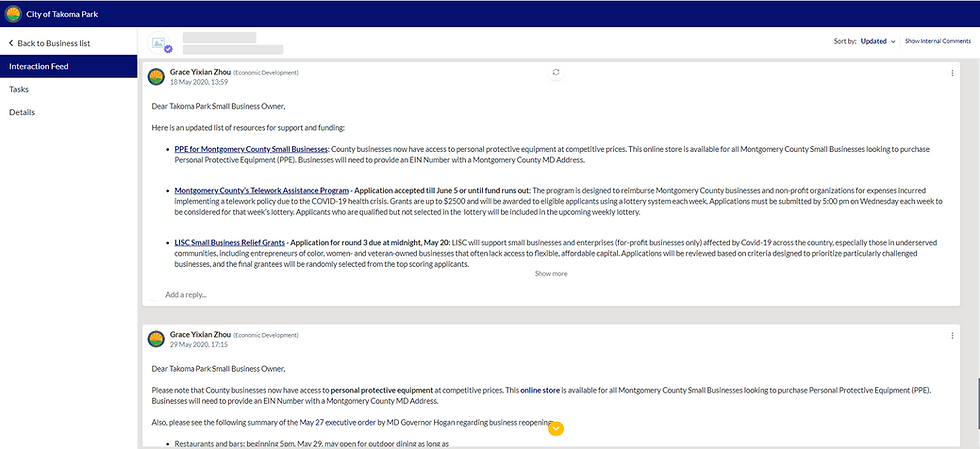This screenshot has height=449, width=980.
Task: Click the refresh icon on the feed
Action: 556,73
